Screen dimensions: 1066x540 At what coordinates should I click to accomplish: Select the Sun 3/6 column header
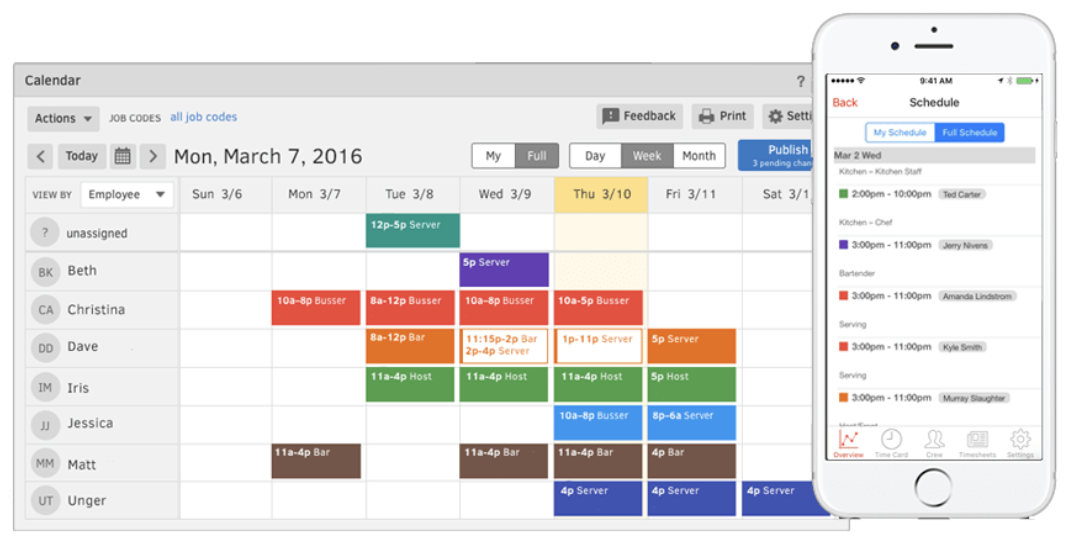(x=226, y=195)
